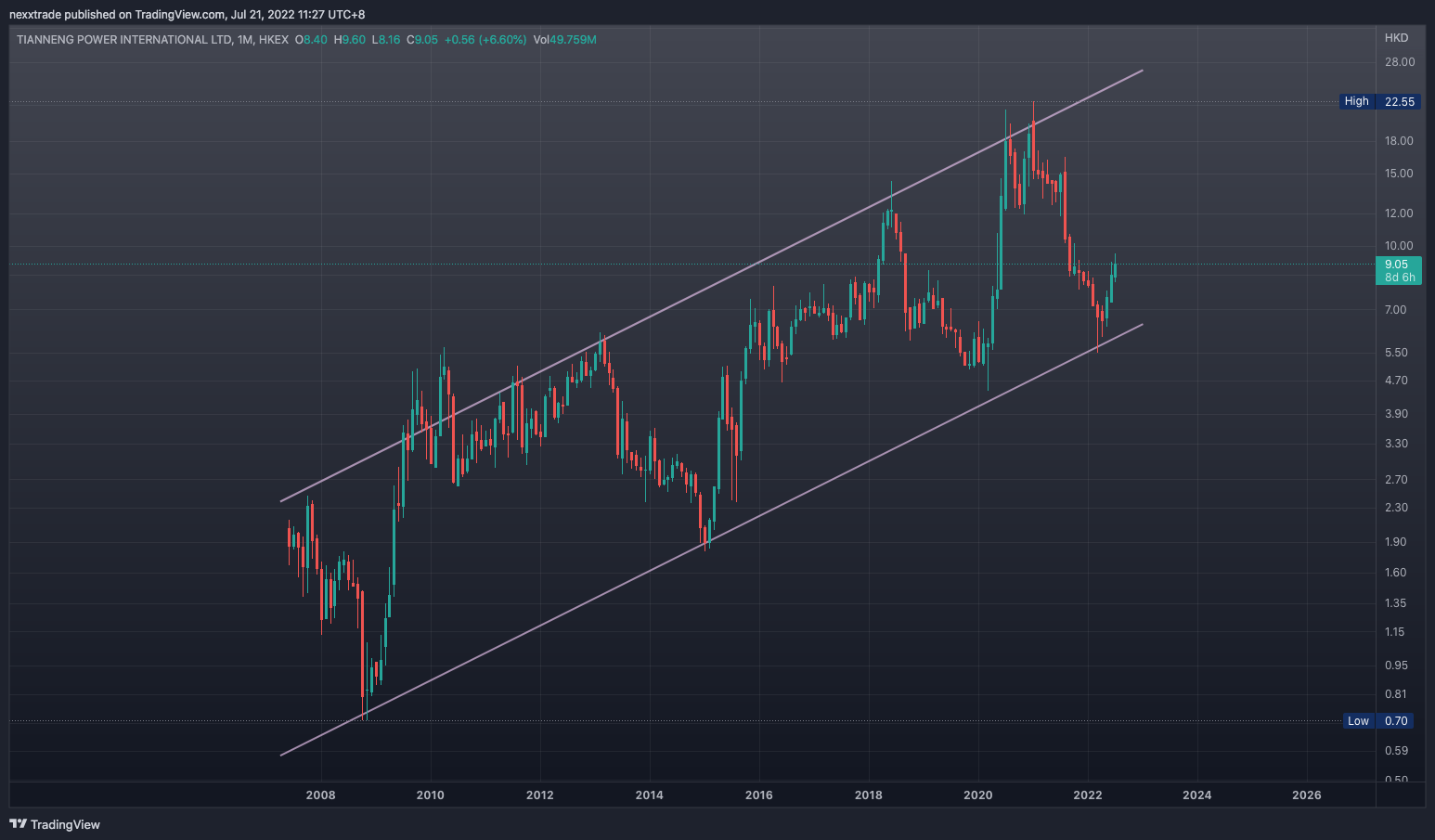The image size is (1435, 840).
Task: Select the low value L8.16
Action: click(386, 40)
